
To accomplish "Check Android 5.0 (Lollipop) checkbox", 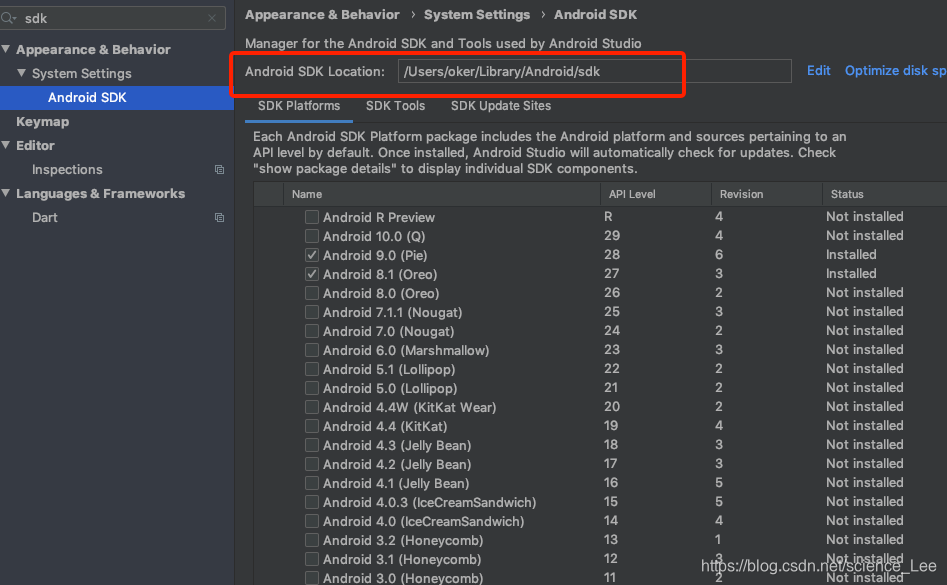I will [312, 388].
